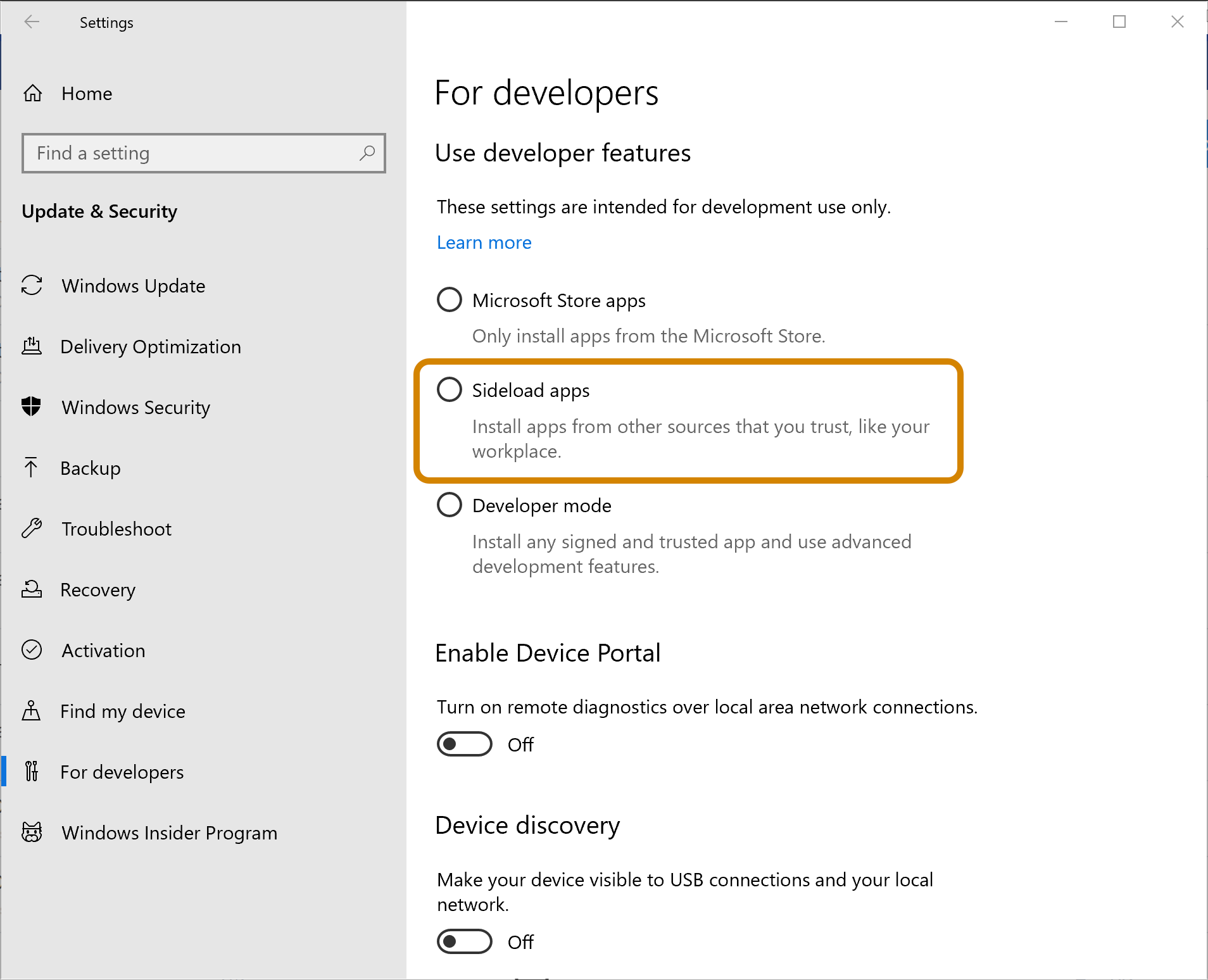The height and width of the screenshot is (980, 1208).
Task: Click the Troubleshoot wrench icon
Action: point(32,529)
